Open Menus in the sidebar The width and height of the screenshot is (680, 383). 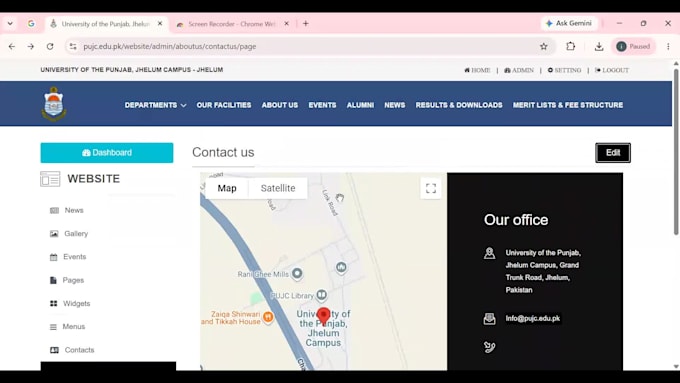67,327
